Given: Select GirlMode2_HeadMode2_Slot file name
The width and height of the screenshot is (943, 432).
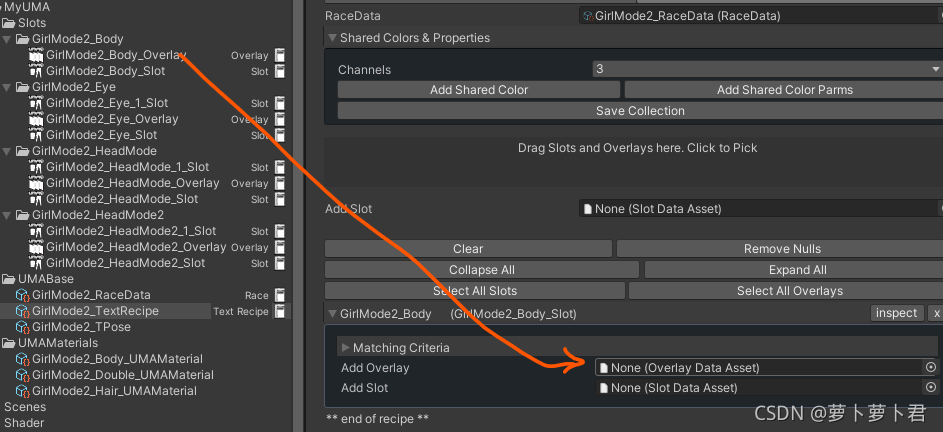Looking at the screenshot, I should coord(125,263).
